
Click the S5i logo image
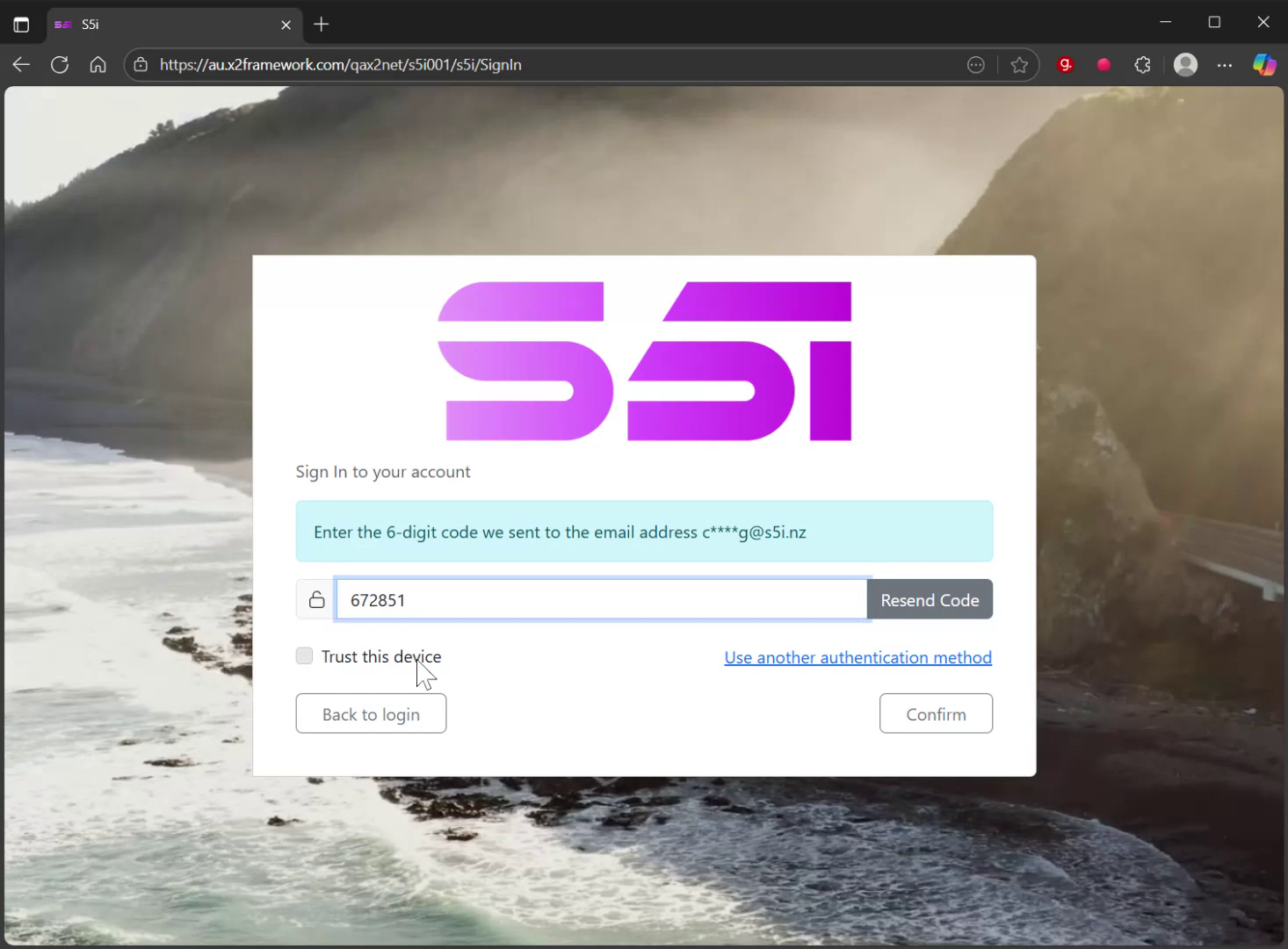(x=644, y=361)
